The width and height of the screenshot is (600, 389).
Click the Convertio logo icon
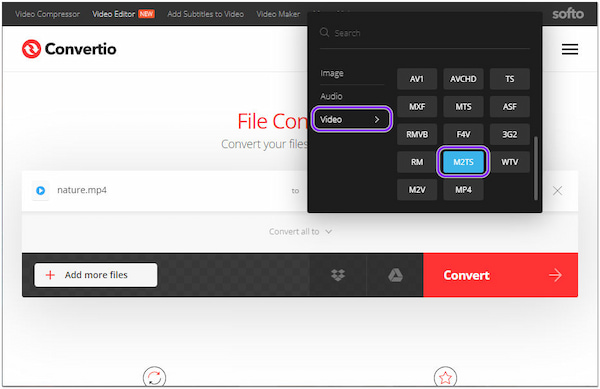31,49
